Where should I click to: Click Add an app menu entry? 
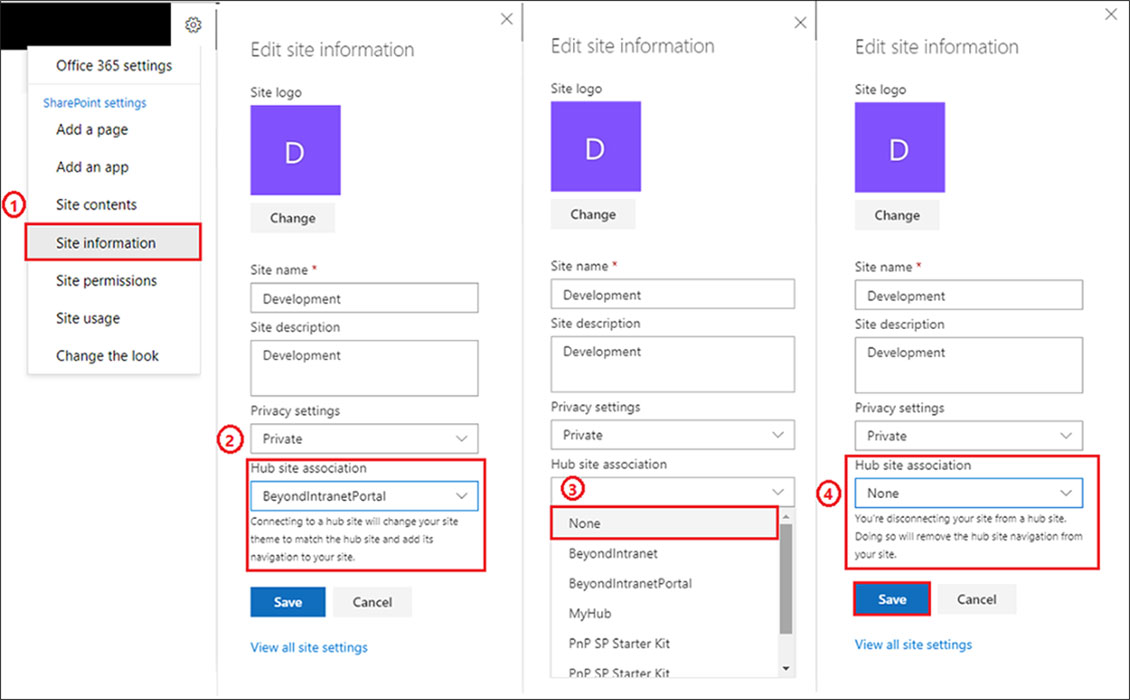(x=92, y=167)
